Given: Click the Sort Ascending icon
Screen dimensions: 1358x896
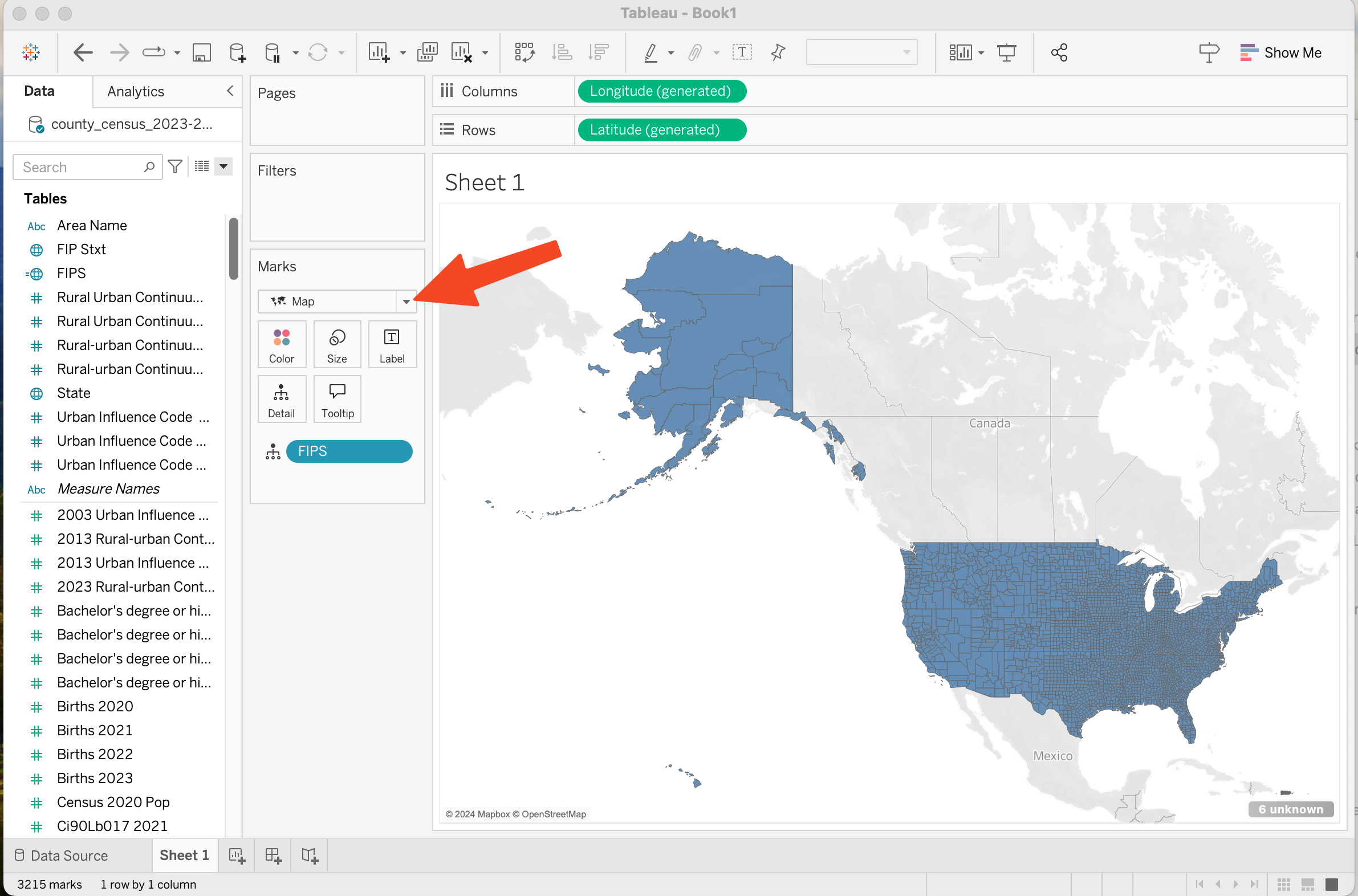Looking at the screenshot, I should coord(562,52).
